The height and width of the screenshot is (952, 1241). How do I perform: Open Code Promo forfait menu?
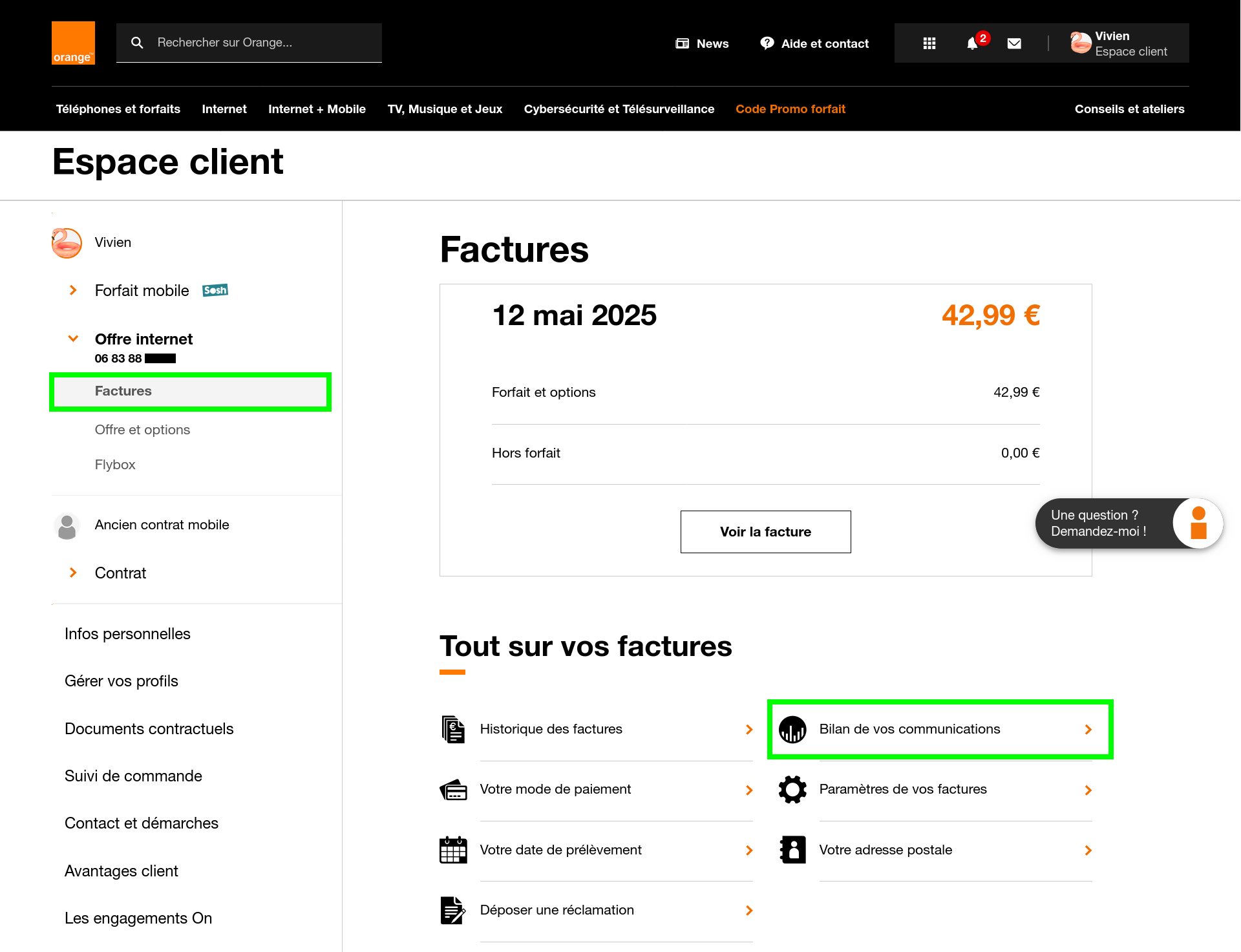point(790,109)
